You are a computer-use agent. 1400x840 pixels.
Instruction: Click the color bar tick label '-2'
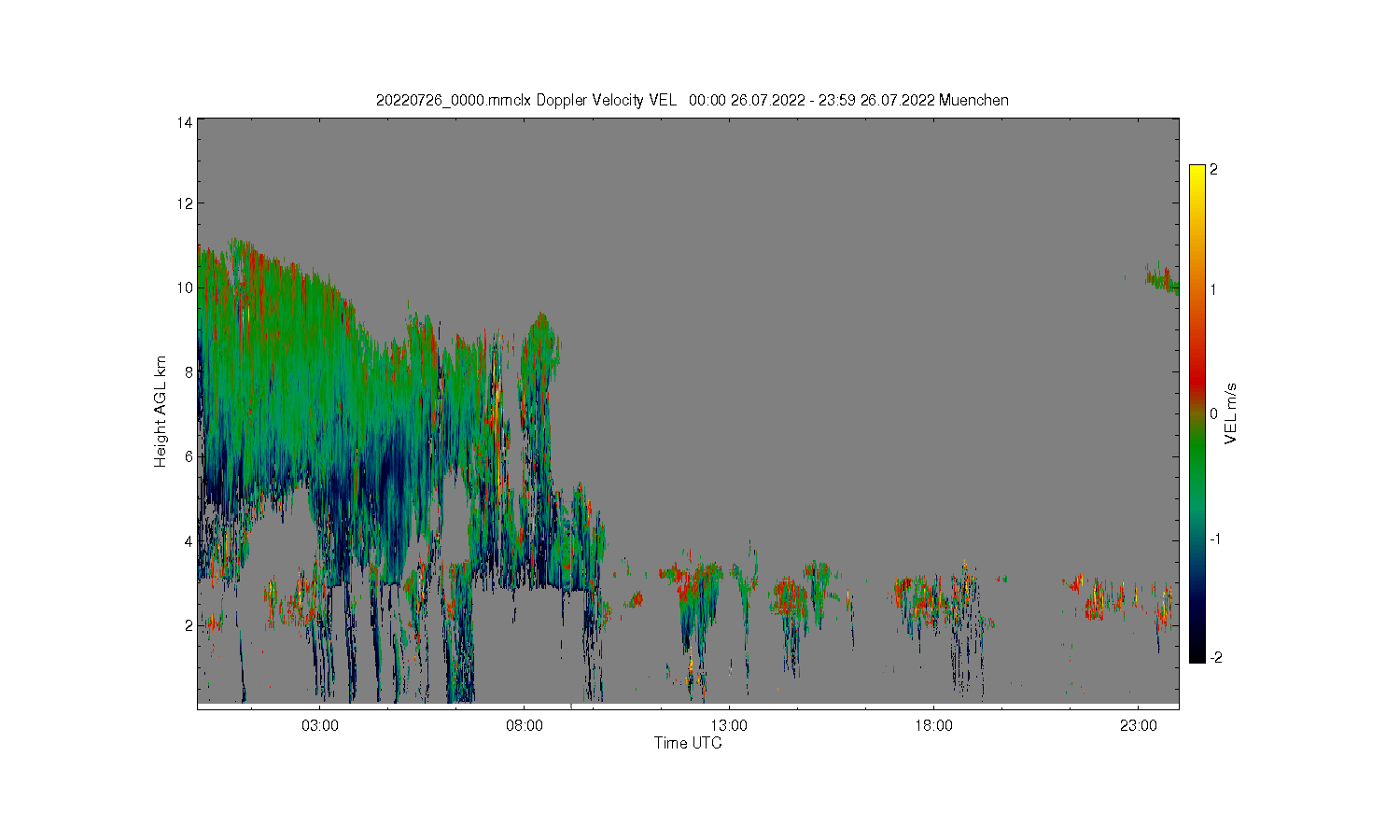click(x=1215, y=658)
